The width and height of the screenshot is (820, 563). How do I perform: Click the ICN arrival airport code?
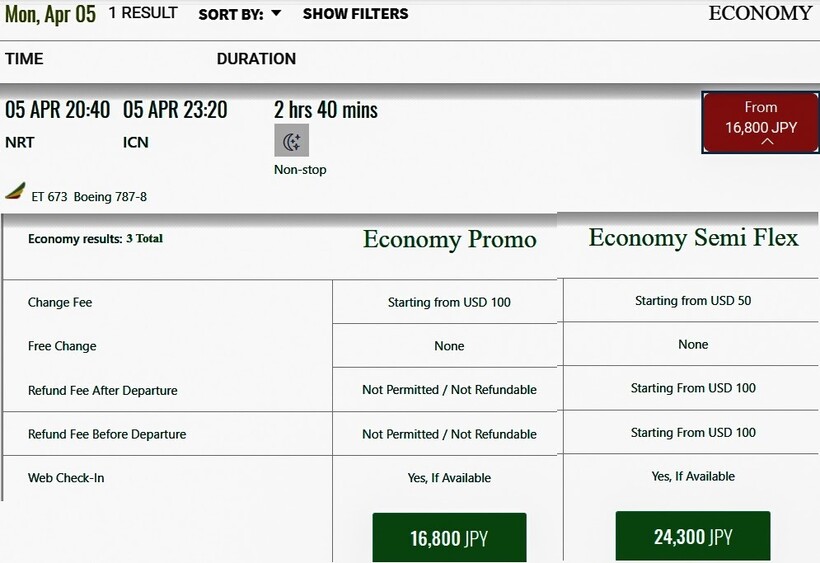[x=136, y=142]
